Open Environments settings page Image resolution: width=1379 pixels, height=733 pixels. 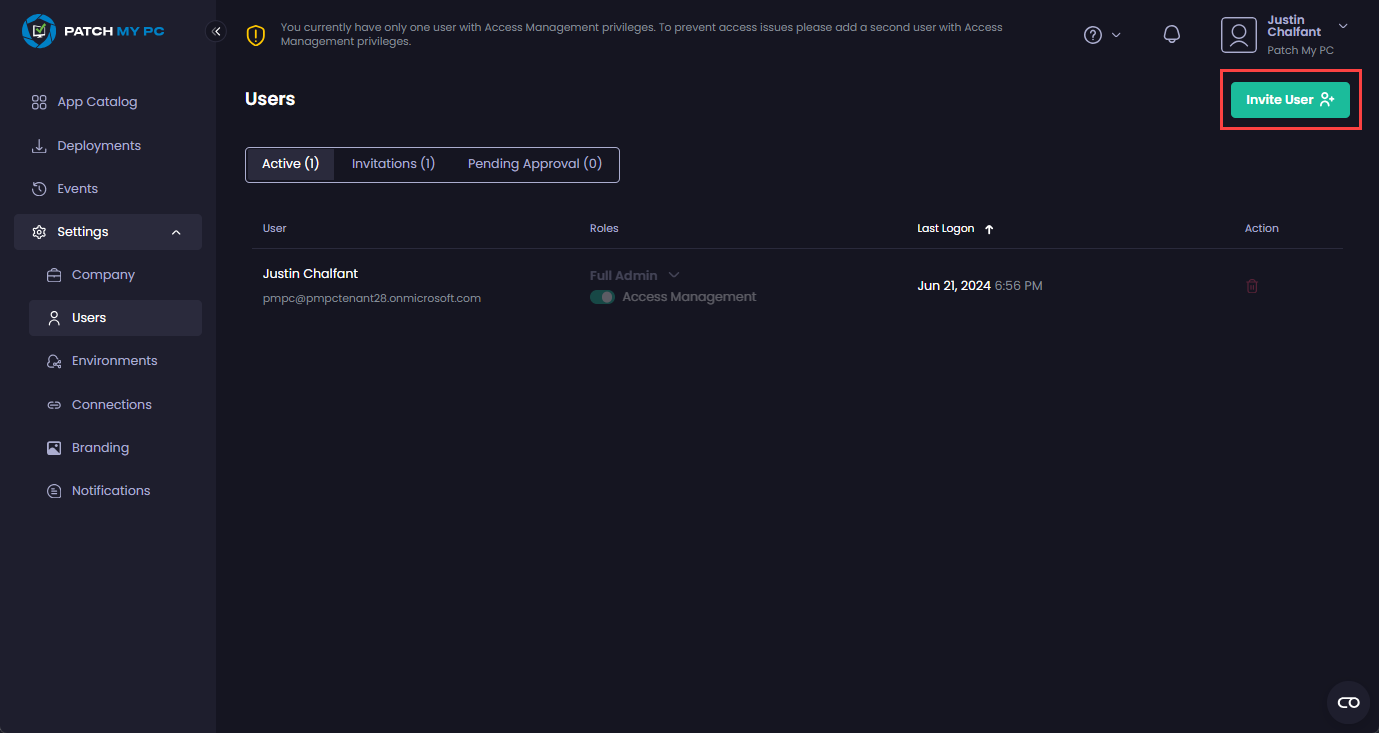click(114, 361)
